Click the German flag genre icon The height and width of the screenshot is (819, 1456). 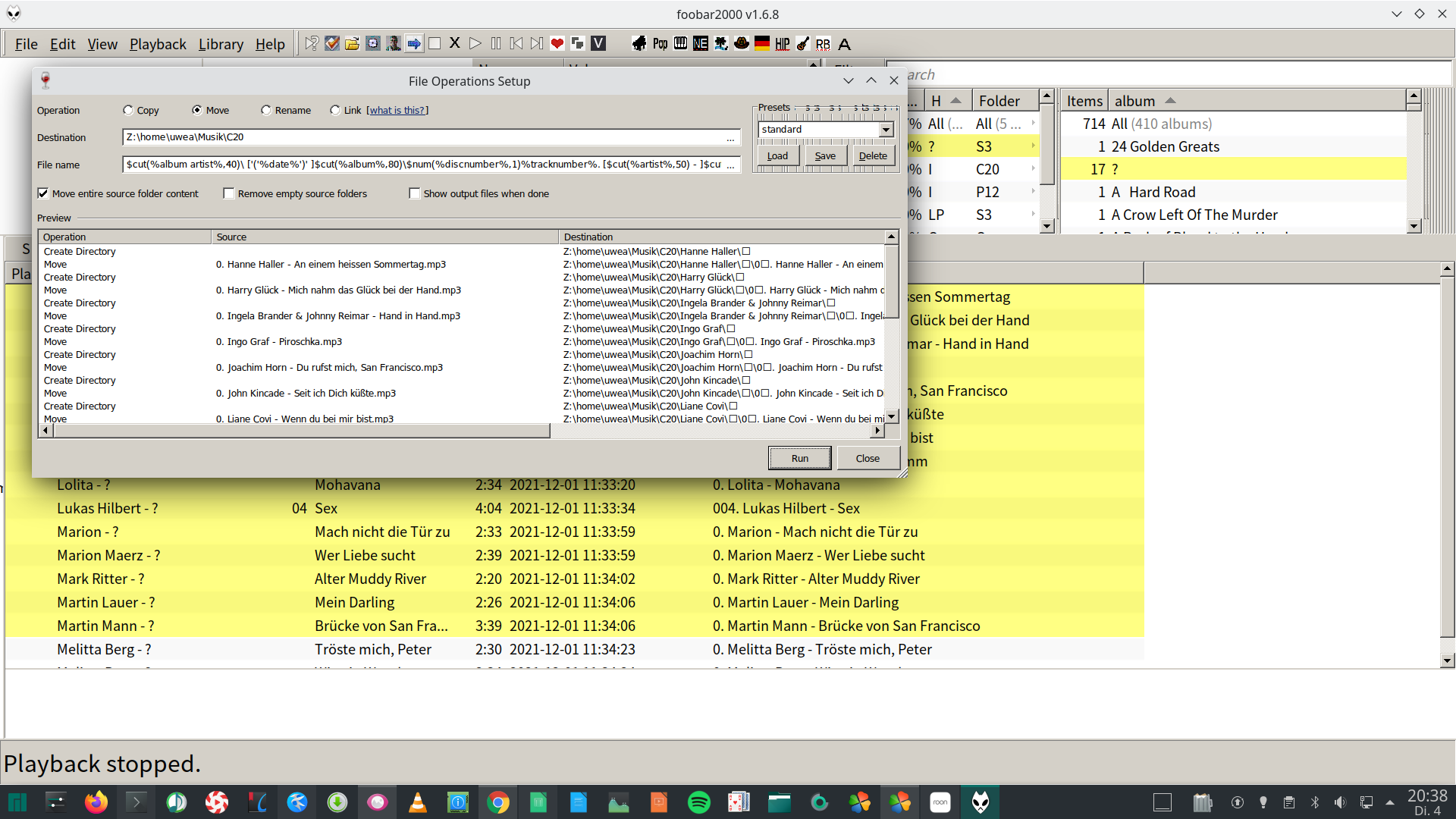tap(762, 43)
